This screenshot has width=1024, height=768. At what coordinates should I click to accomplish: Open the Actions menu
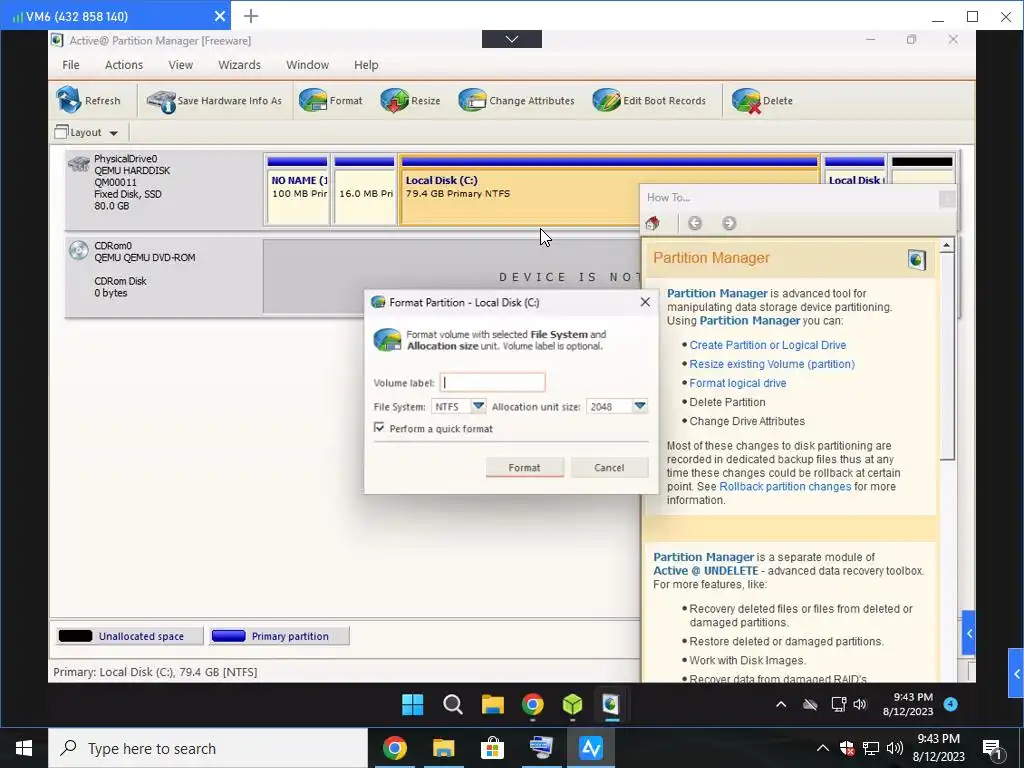click(123, 65)
